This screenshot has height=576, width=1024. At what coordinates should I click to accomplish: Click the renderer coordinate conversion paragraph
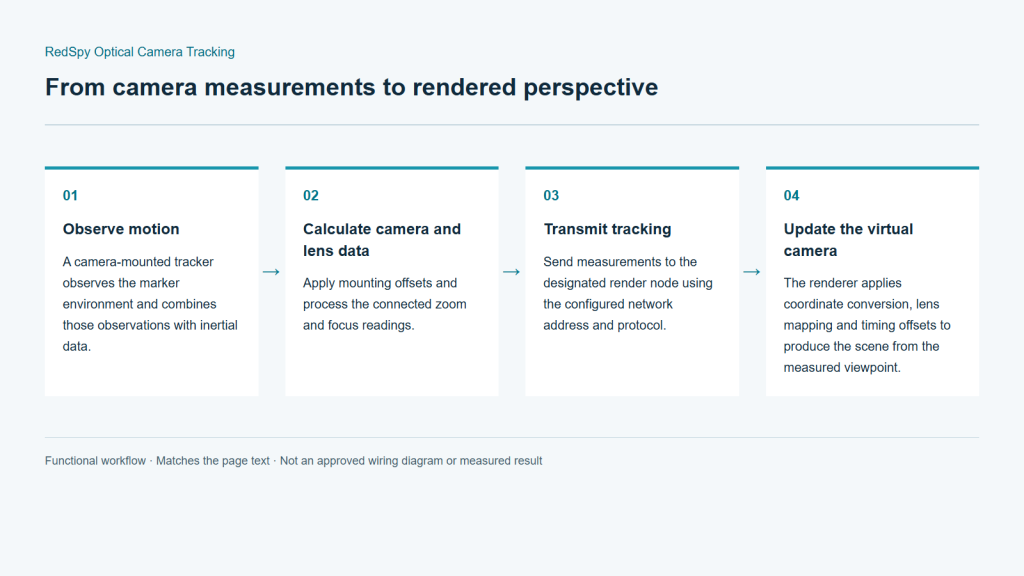pos(867,325)
